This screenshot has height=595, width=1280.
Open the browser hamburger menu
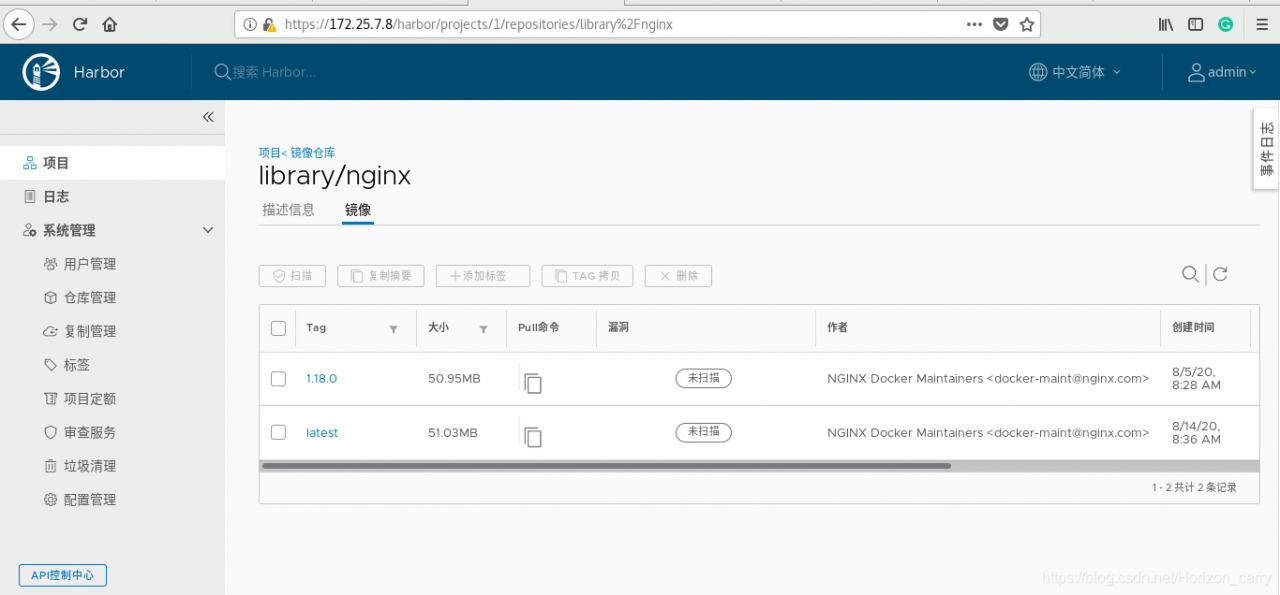(1261, 24)
